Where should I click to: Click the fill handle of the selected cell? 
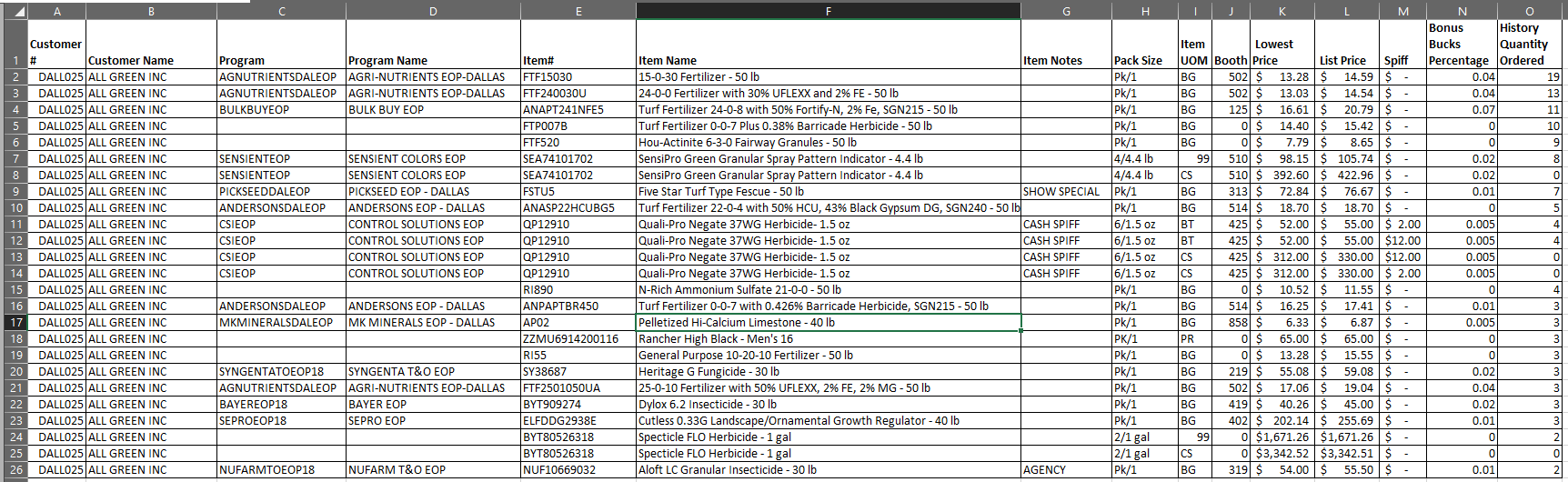click(1020, 330)
